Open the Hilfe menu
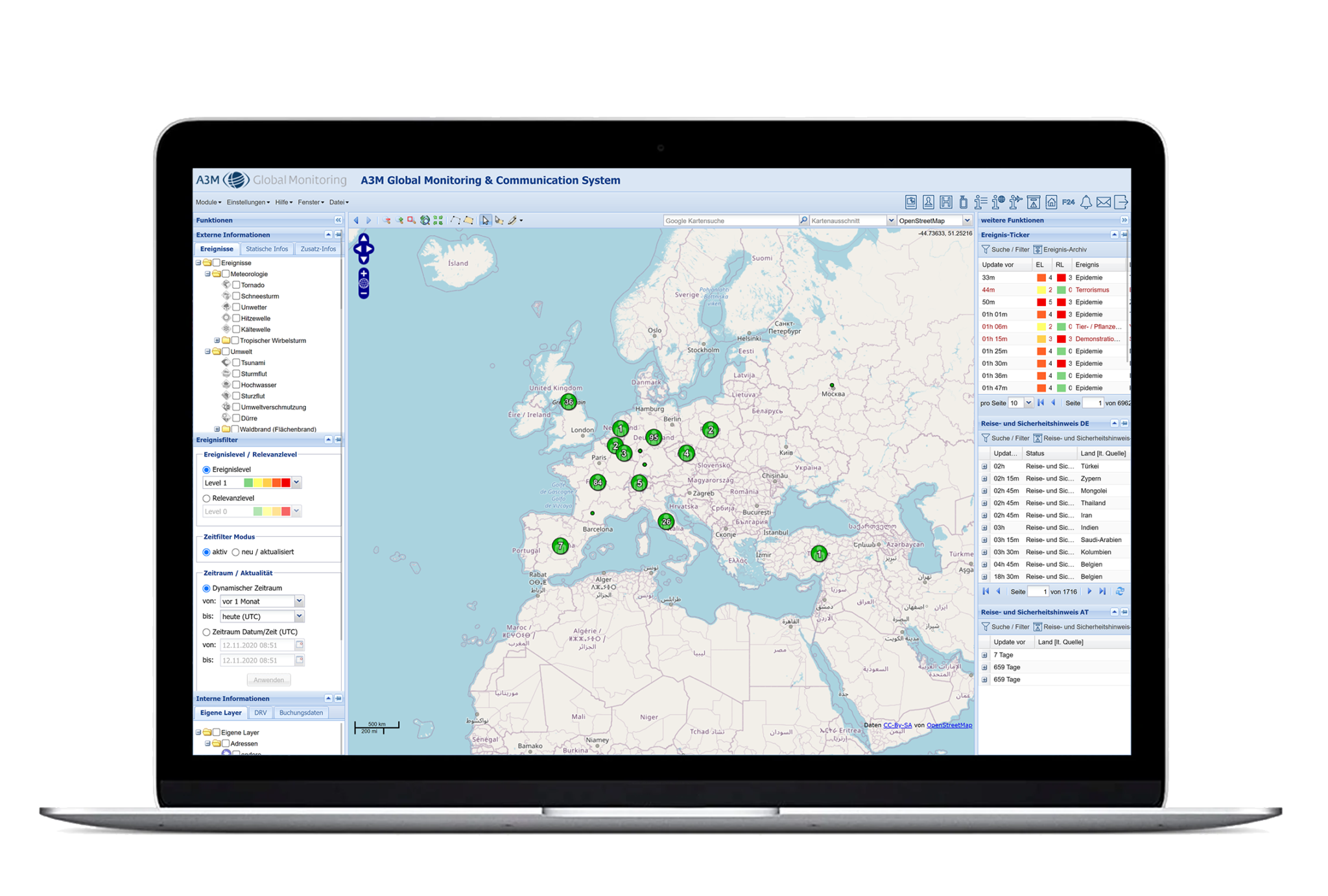This screenshot has height=896, width=1328. click(x=284, y=202)
